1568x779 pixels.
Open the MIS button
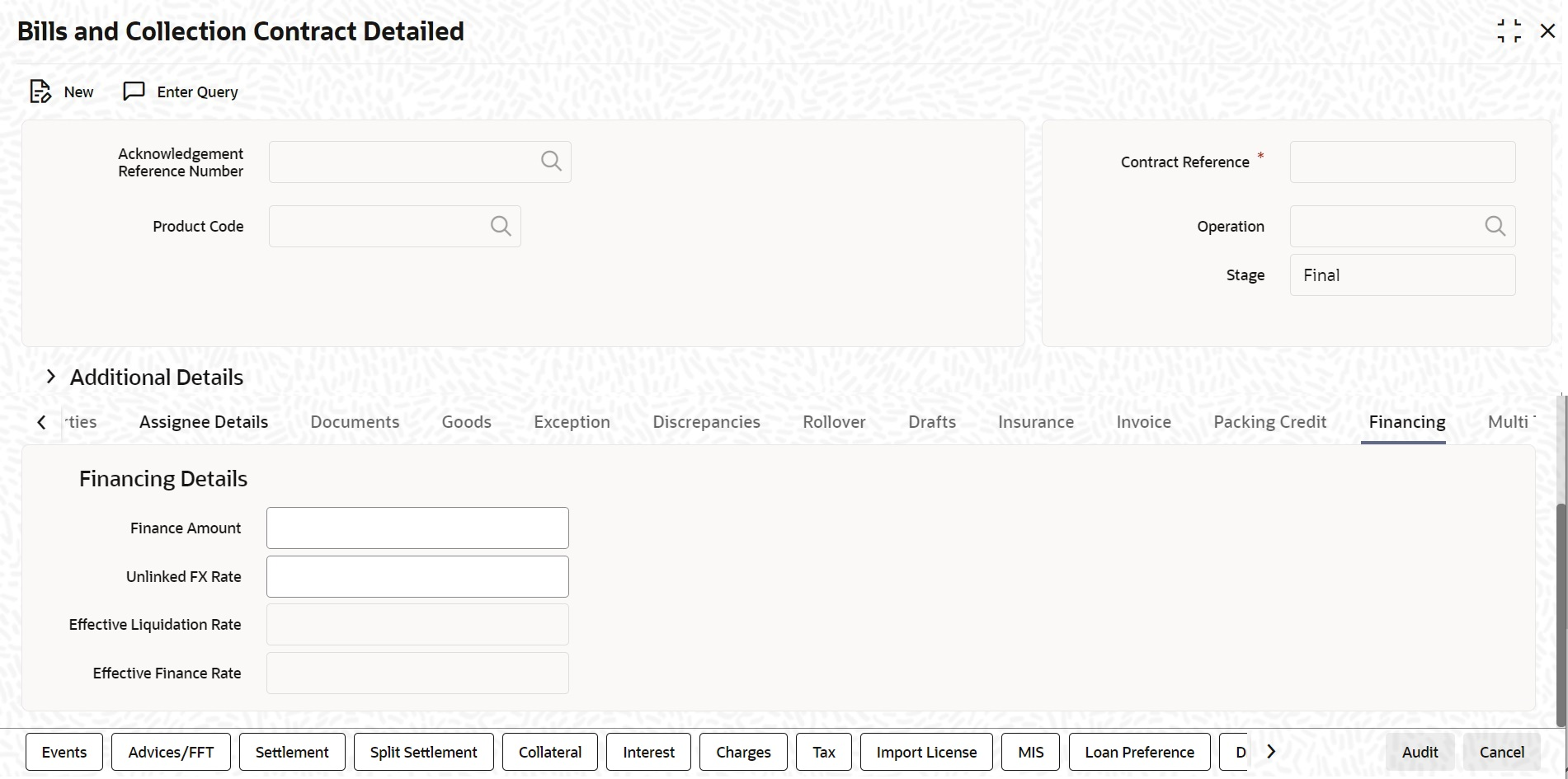[x=1030, y=752]
